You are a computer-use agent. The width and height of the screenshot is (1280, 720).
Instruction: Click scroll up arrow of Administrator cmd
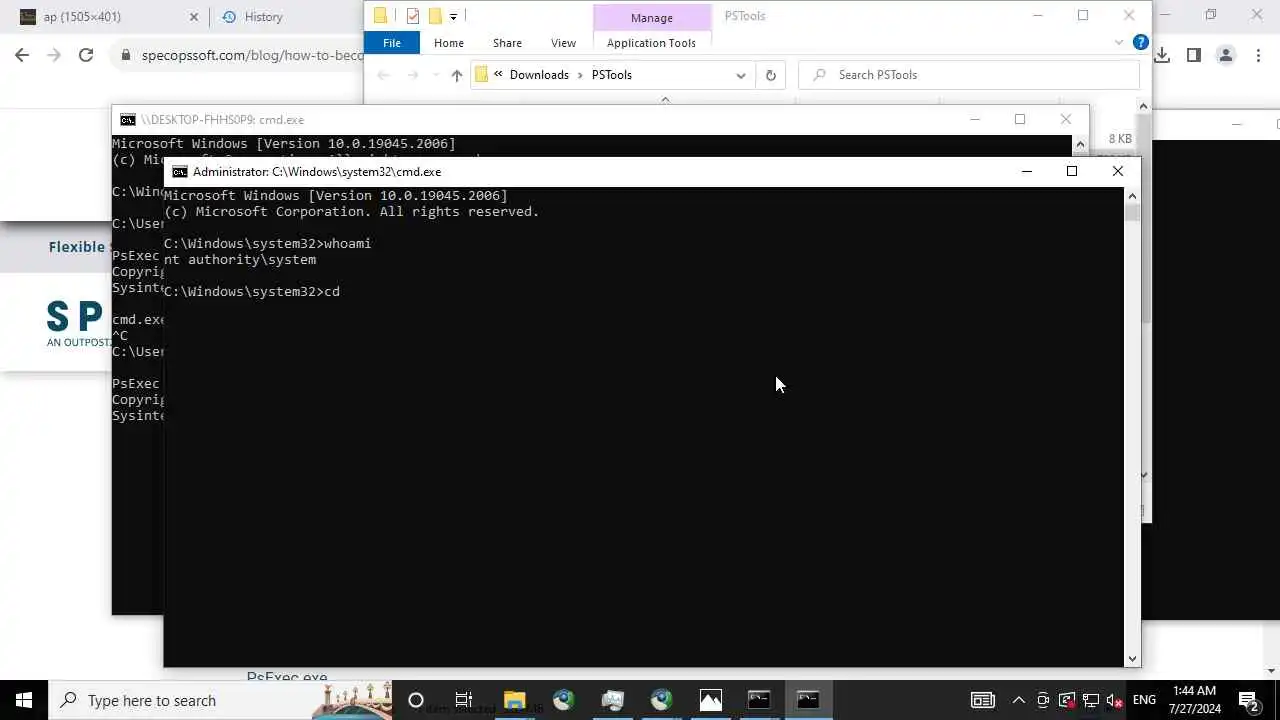click(1132, 196)
